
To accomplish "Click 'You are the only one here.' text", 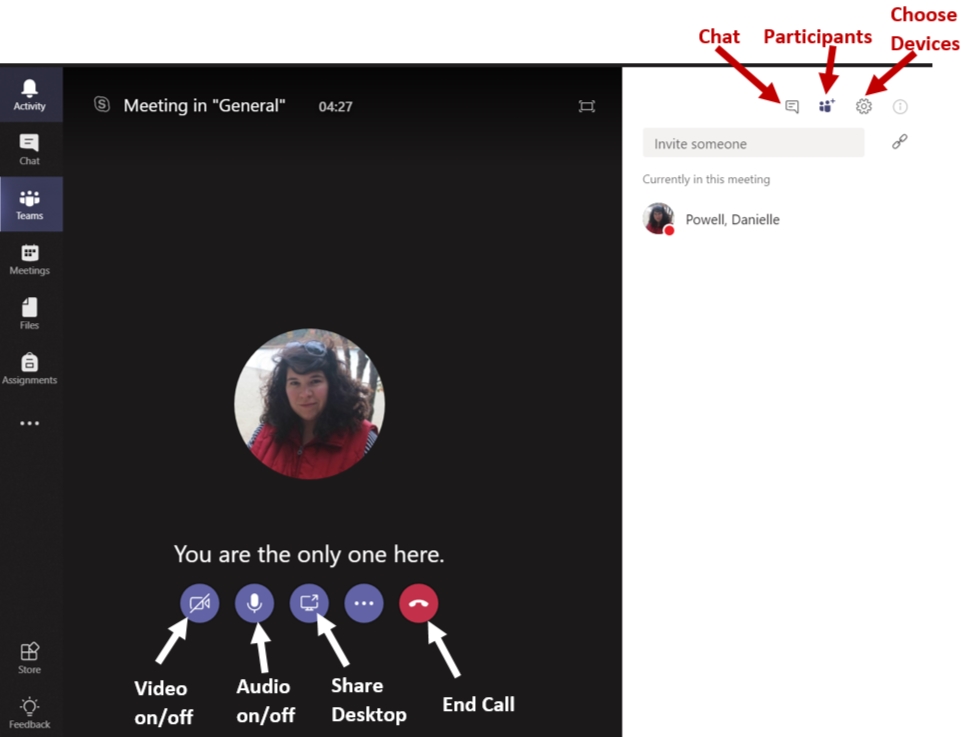I will (x=309, y=554).
